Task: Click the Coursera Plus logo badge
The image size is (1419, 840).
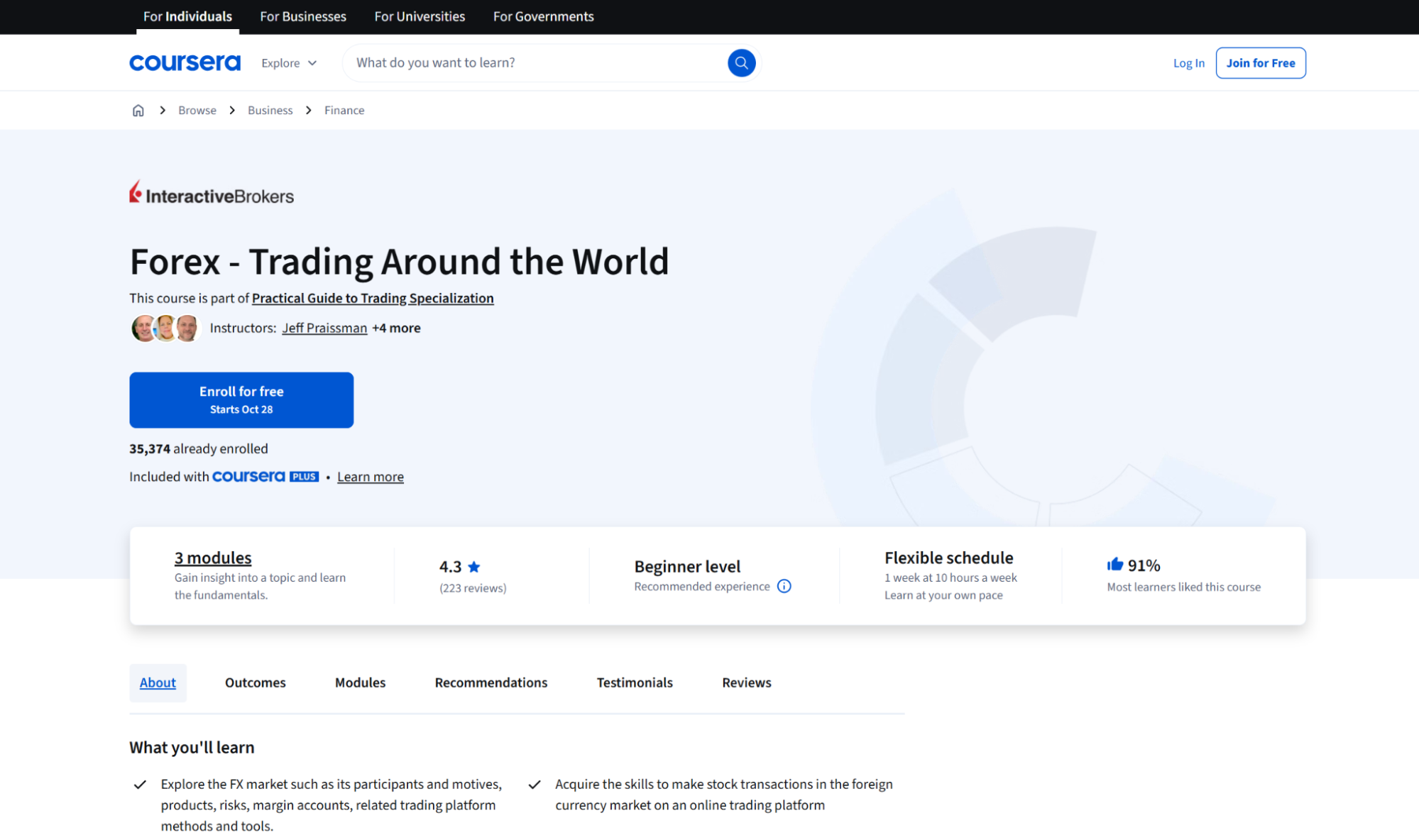Action: coord(265,477)
